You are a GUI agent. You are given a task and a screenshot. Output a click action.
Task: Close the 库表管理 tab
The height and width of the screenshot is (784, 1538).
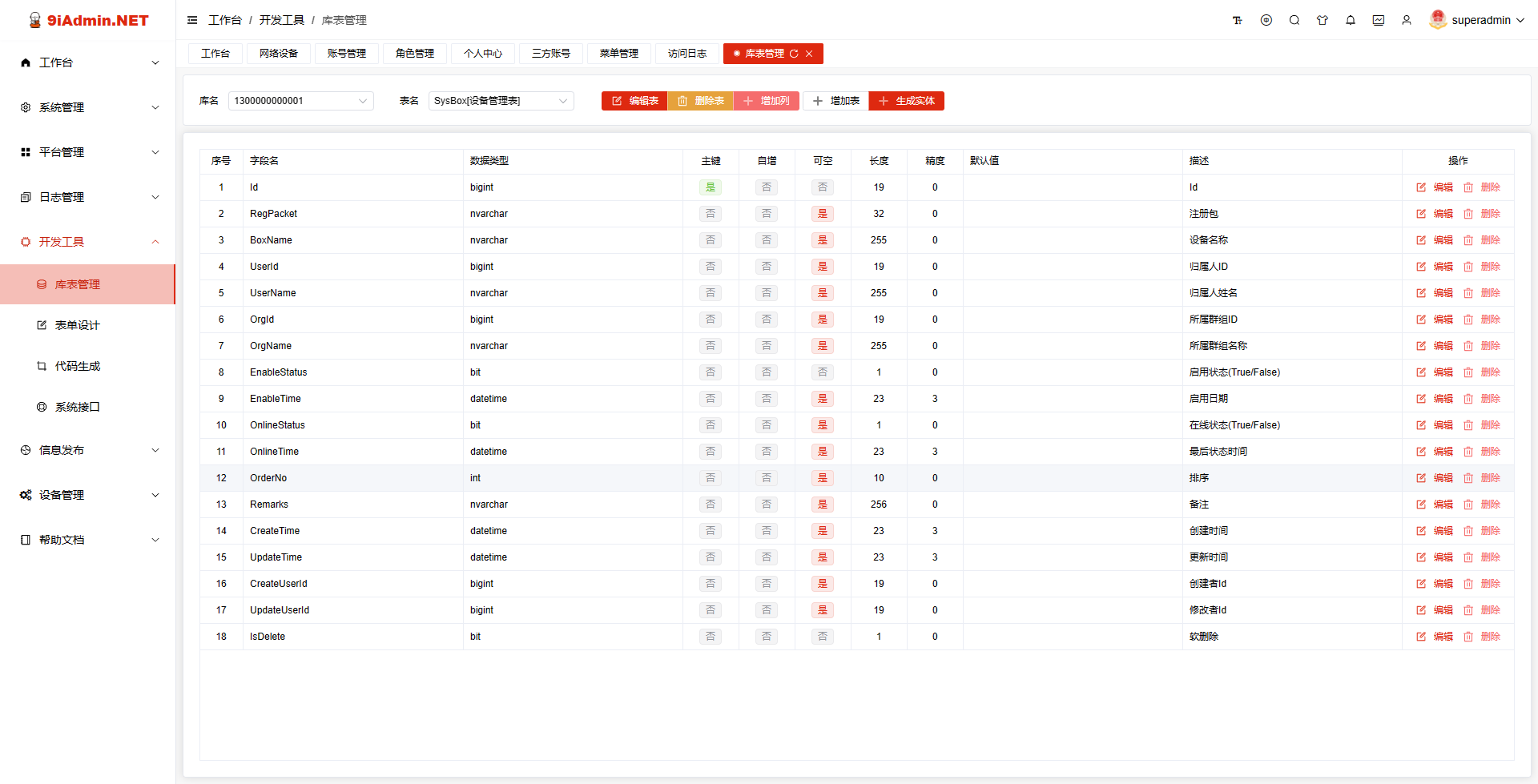(x=809, y=54)
